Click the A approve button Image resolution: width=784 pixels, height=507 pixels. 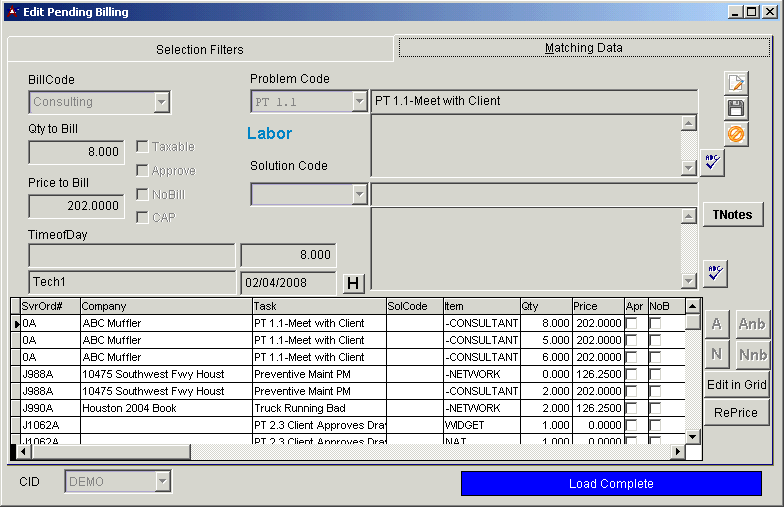(x=716, y=324)
